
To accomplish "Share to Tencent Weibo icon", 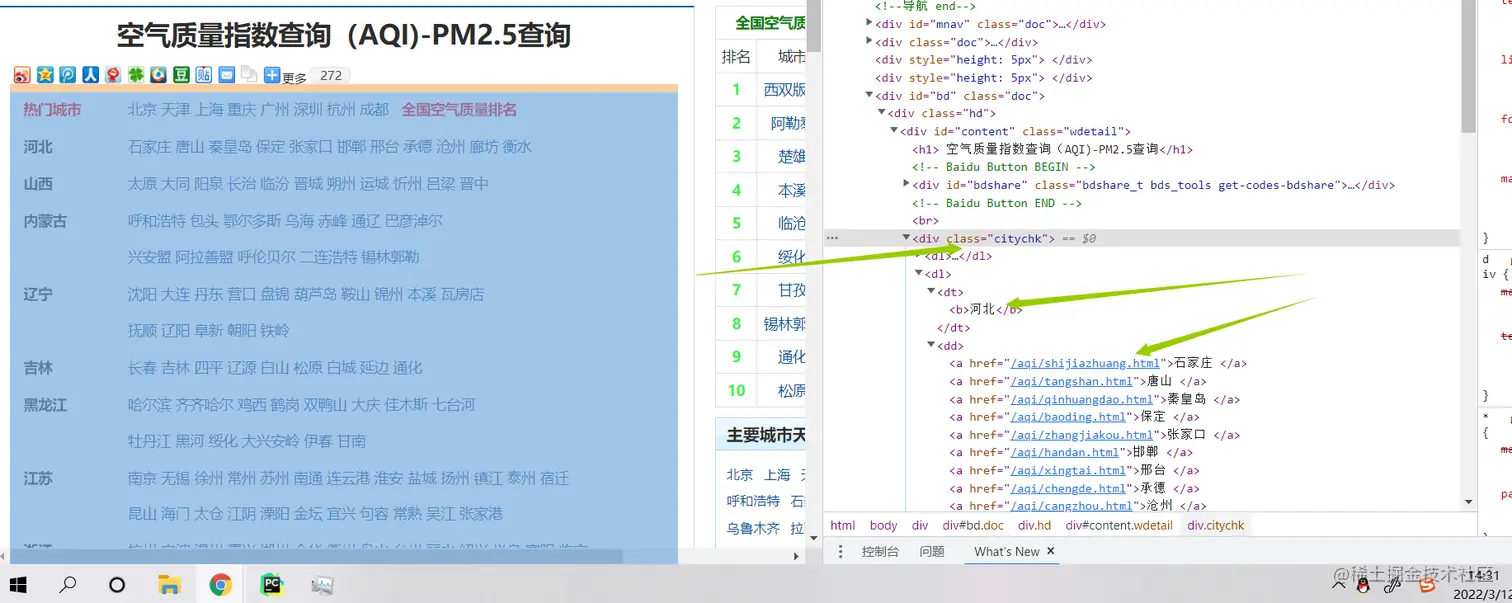I will [x=68, y=75].
